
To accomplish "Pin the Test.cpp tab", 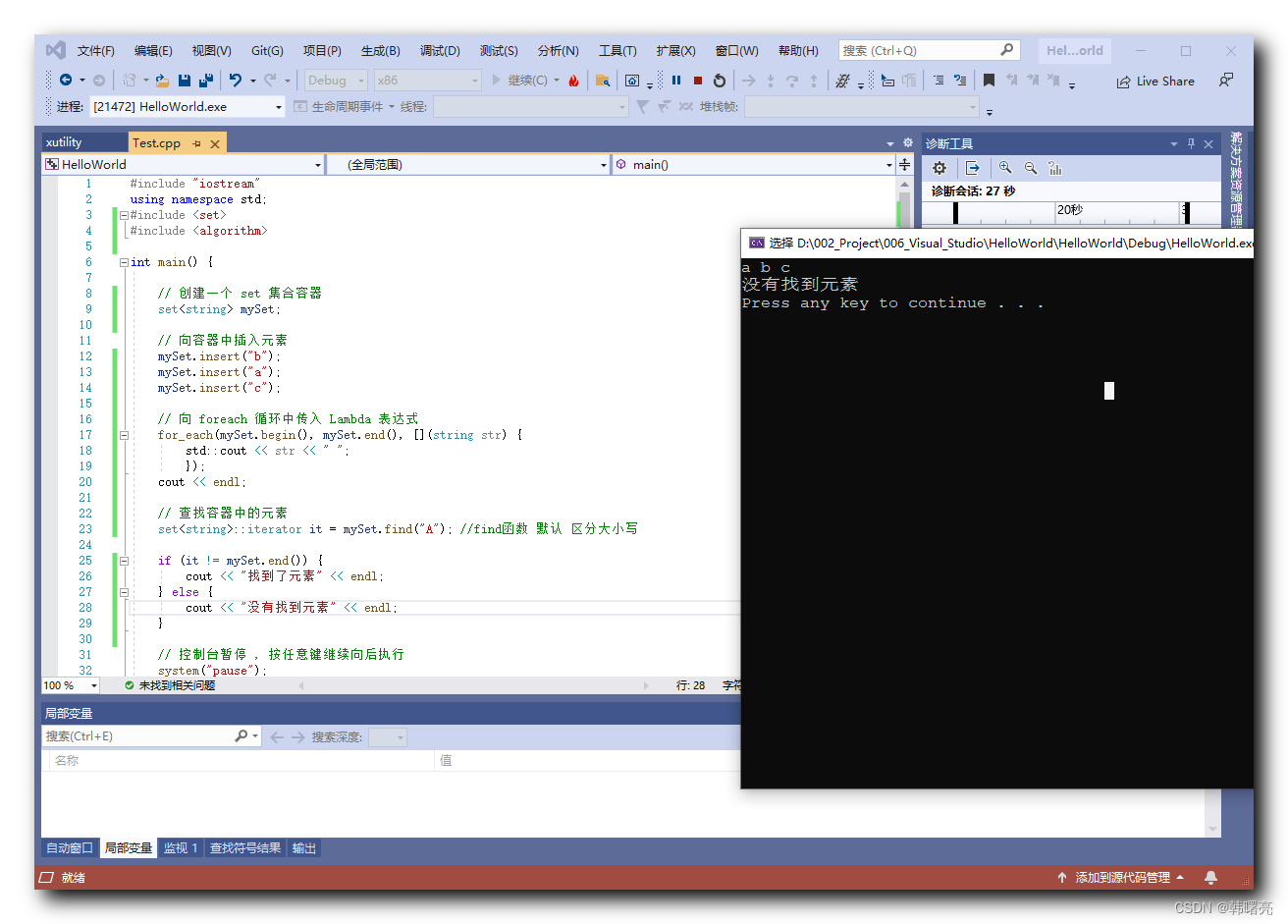I will [196, 143].
